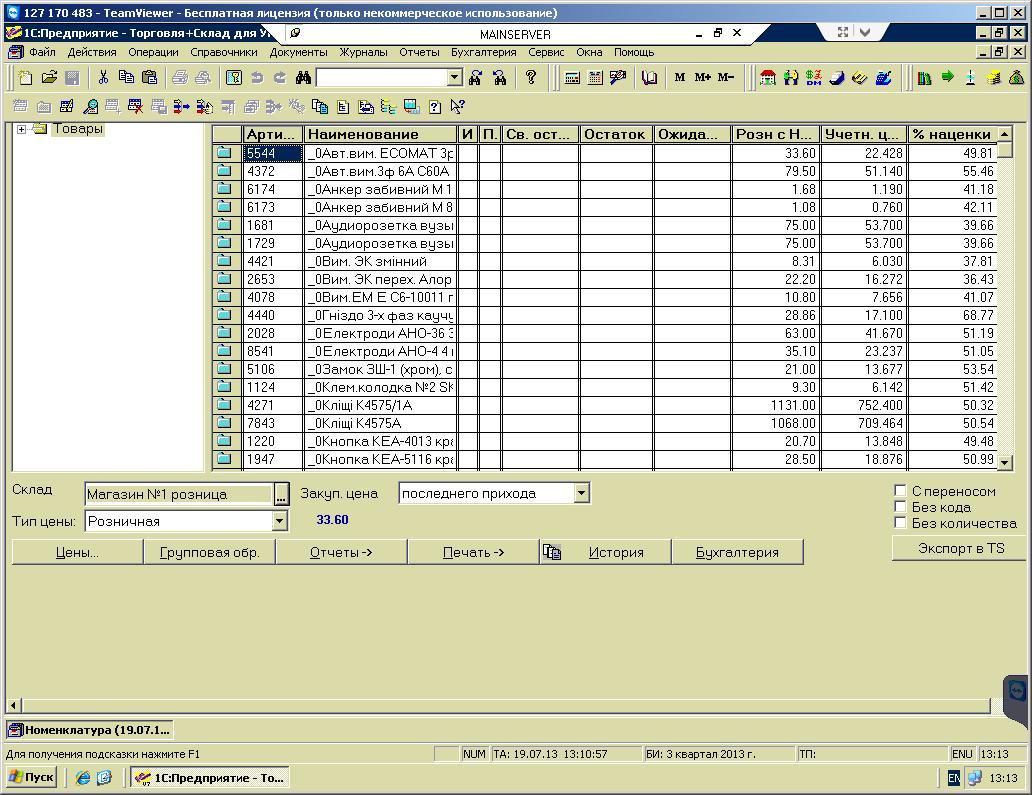Image resolution: width=1032 pixels, height=795 pixels.
Task: Open the Сервис menu
Action: [x=546, y=52]
